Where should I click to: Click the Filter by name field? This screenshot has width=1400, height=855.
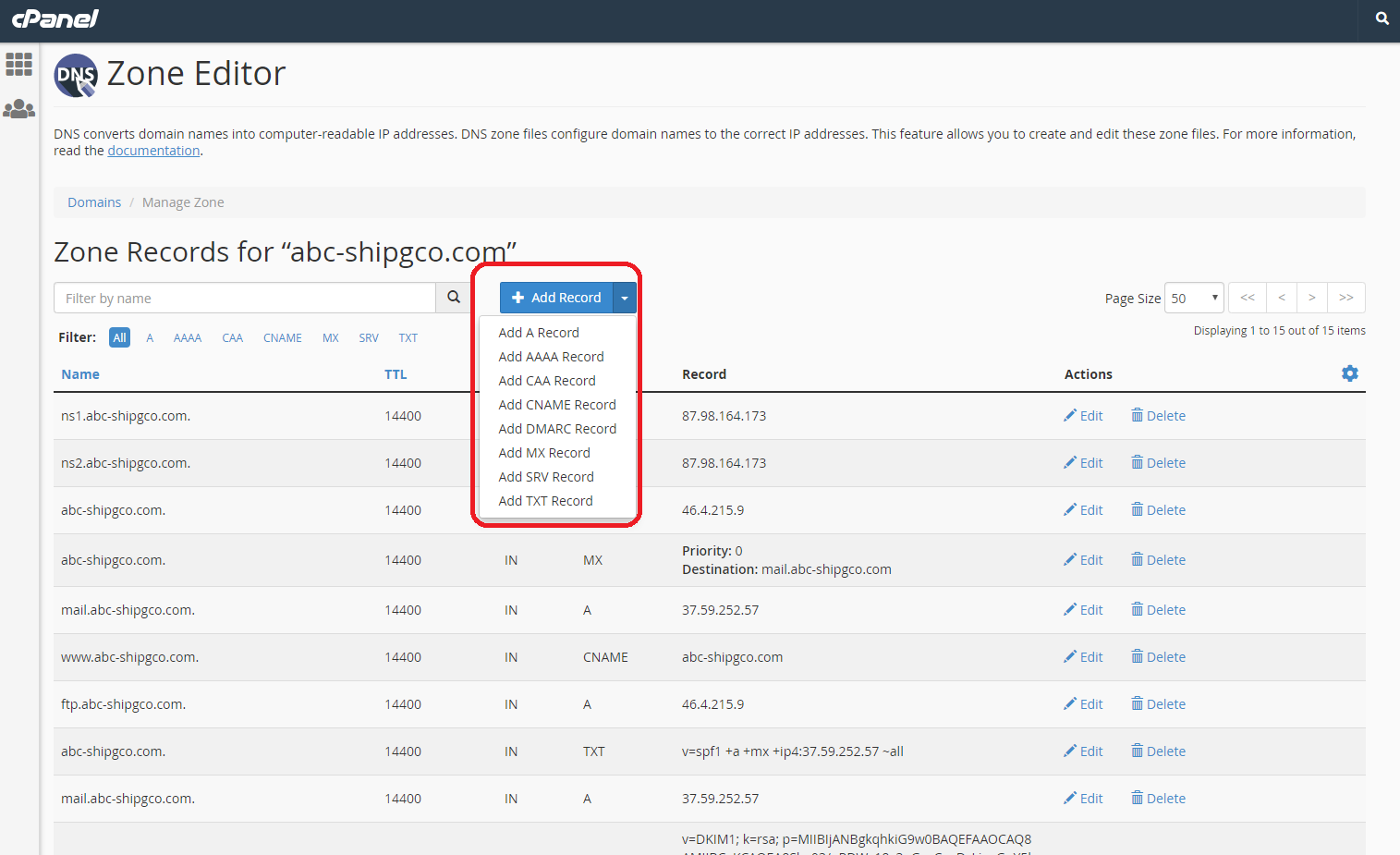click(245, 298)
